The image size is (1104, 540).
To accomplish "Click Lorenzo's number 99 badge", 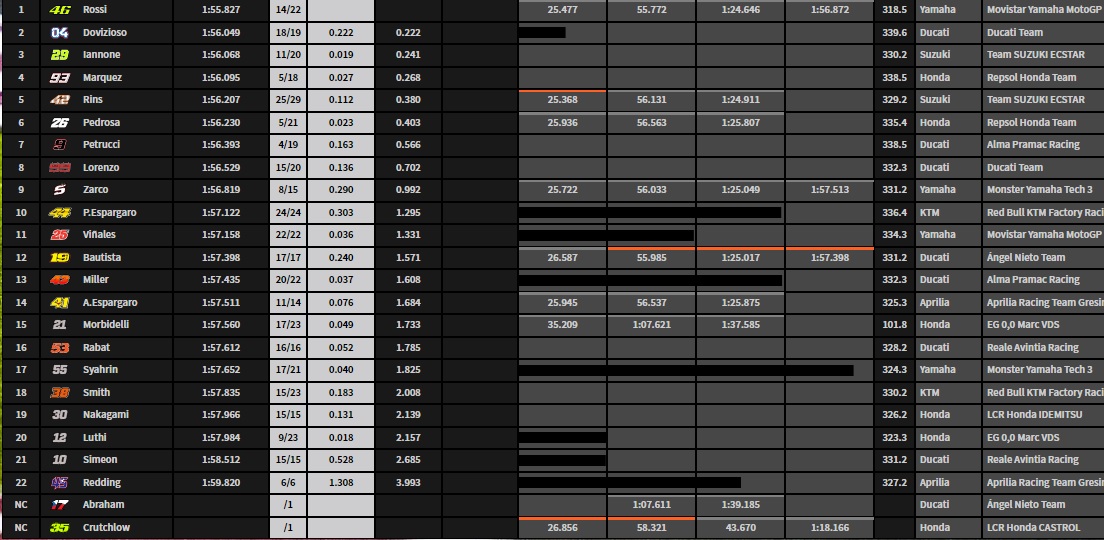I will (x=59, y=168).
